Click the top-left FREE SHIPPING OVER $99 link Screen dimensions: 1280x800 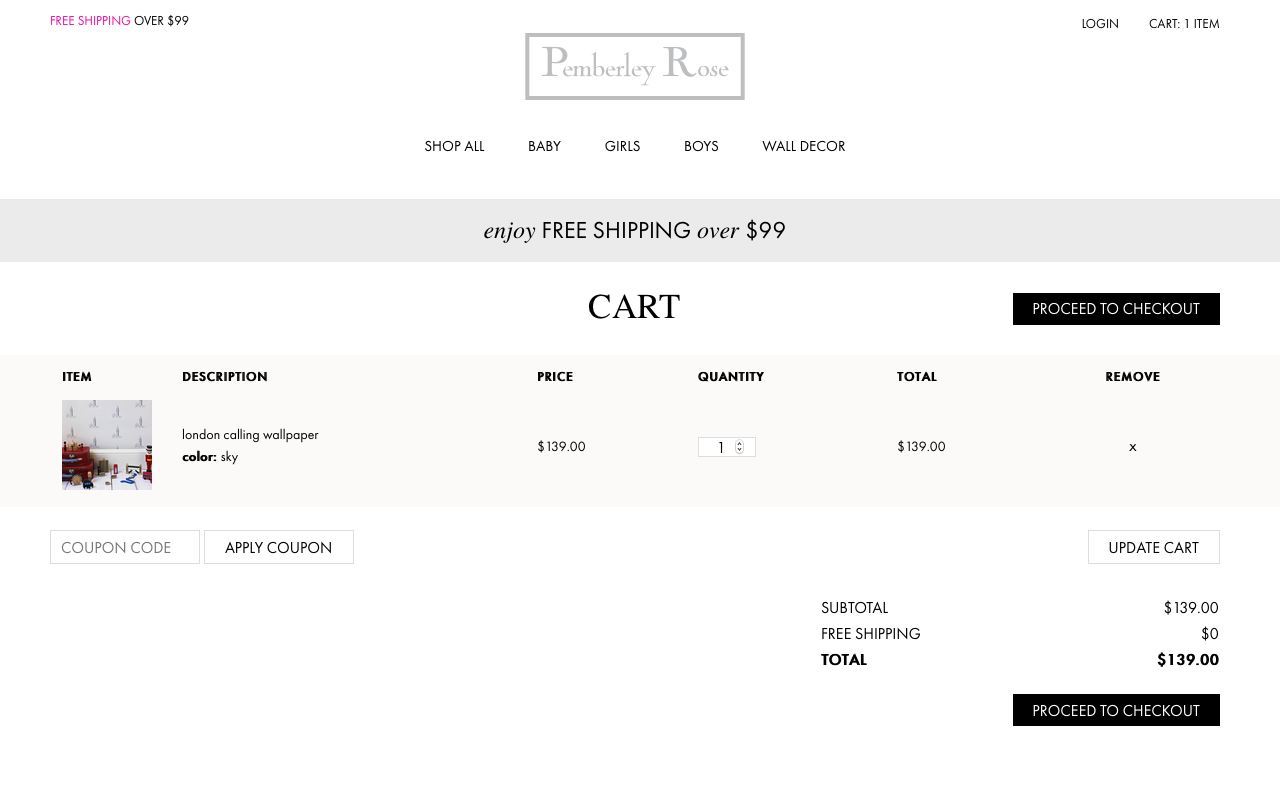[x=119, y=21]
